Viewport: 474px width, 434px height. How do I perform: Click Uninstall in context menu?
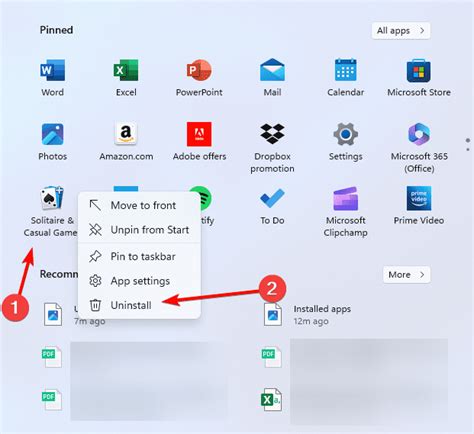pos(139,305)
